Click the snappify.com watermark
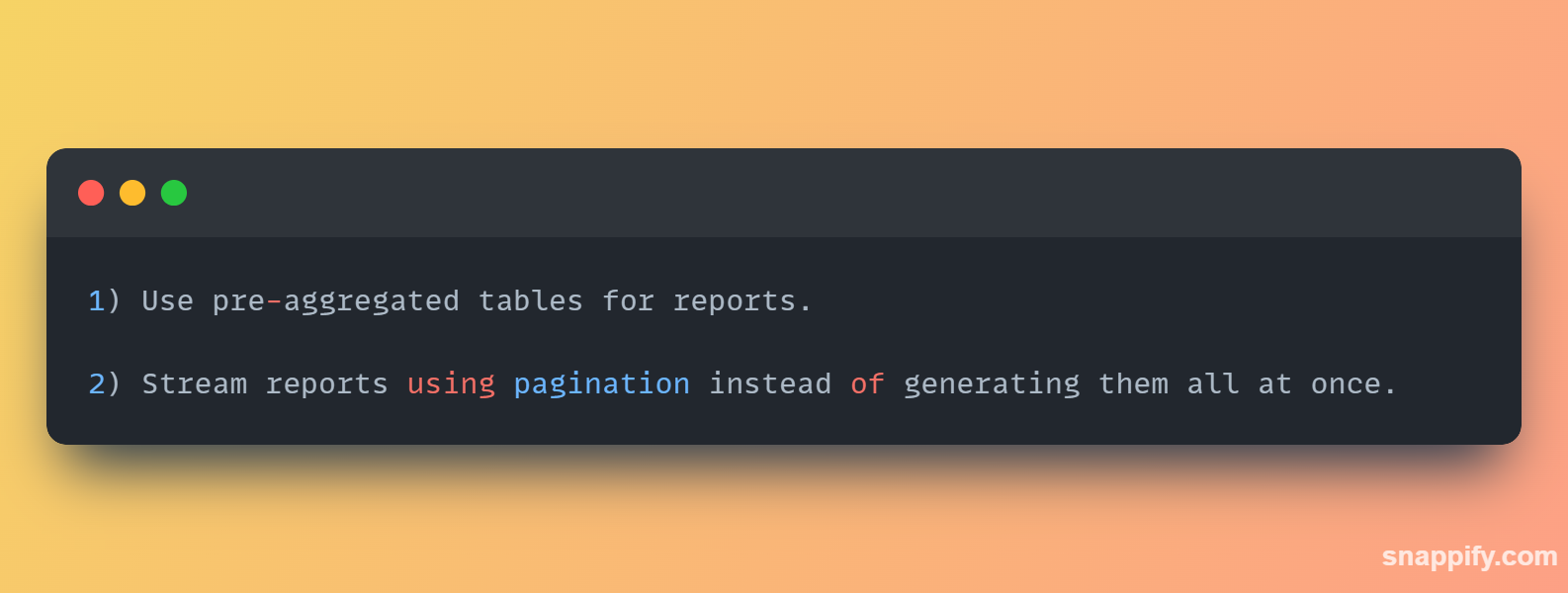Screen dimensions: 1568x593 [x=1469, y=556]
